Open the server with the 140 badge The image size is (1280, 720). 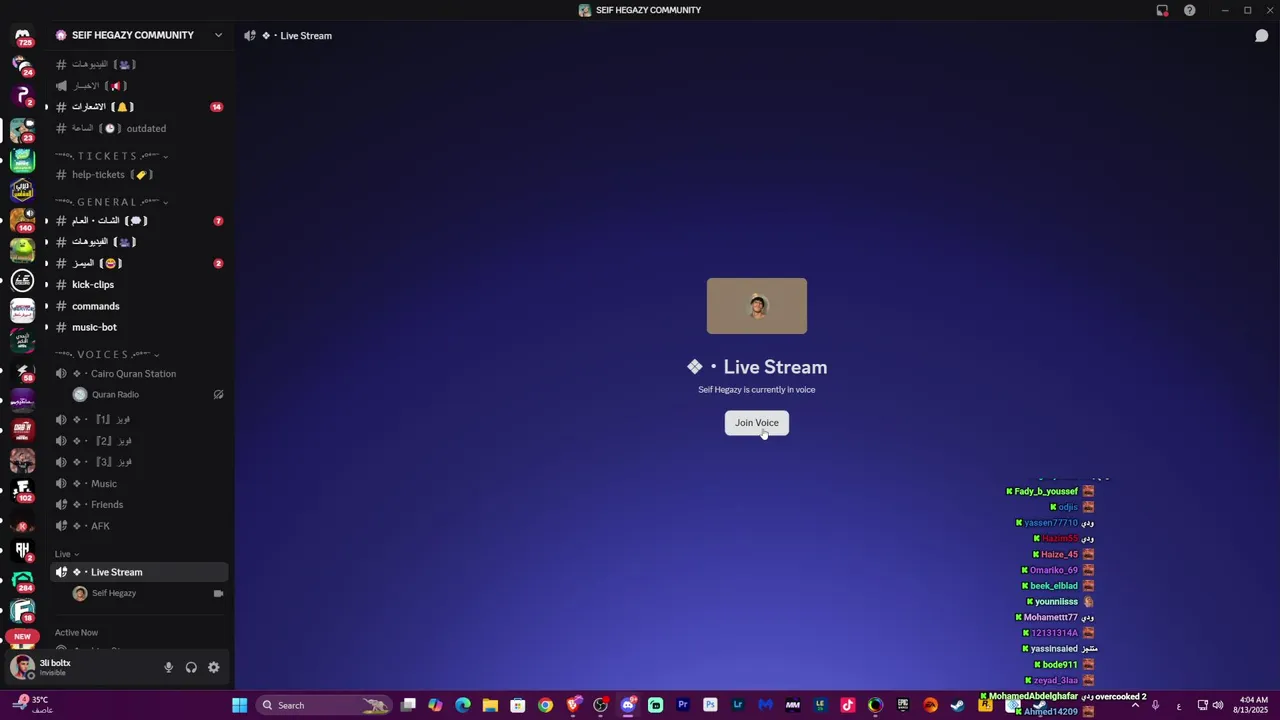pyautogui.click(x=22, y=219)
